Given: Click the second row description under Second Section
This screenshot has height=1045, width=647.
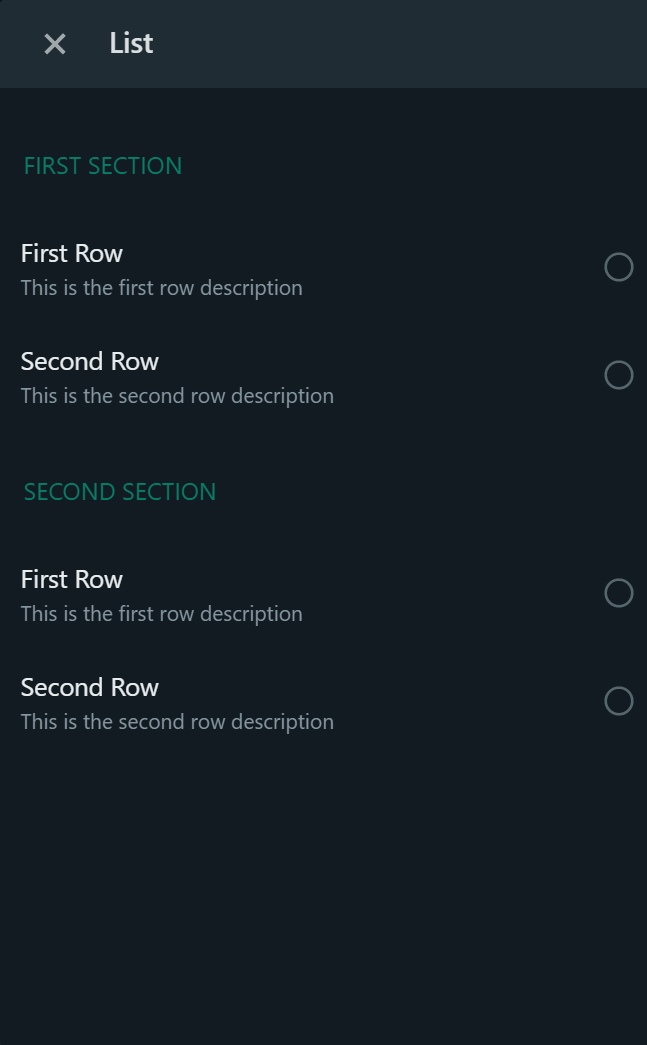Looking at the screenshot, I should coord(177,722).
